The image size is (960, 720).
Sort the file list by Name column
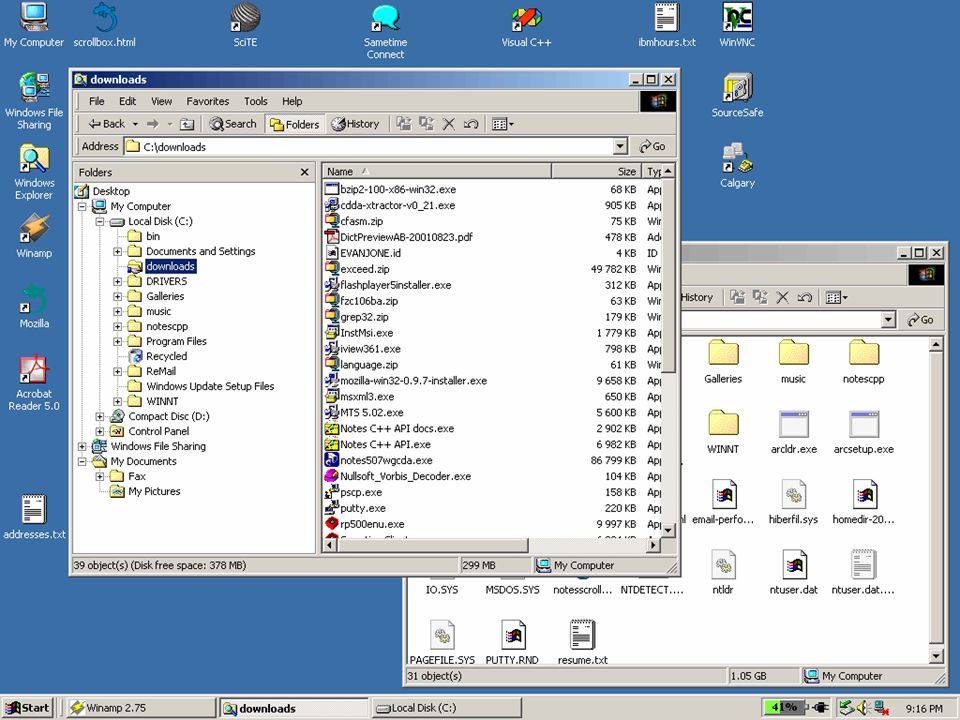point(437,171)
